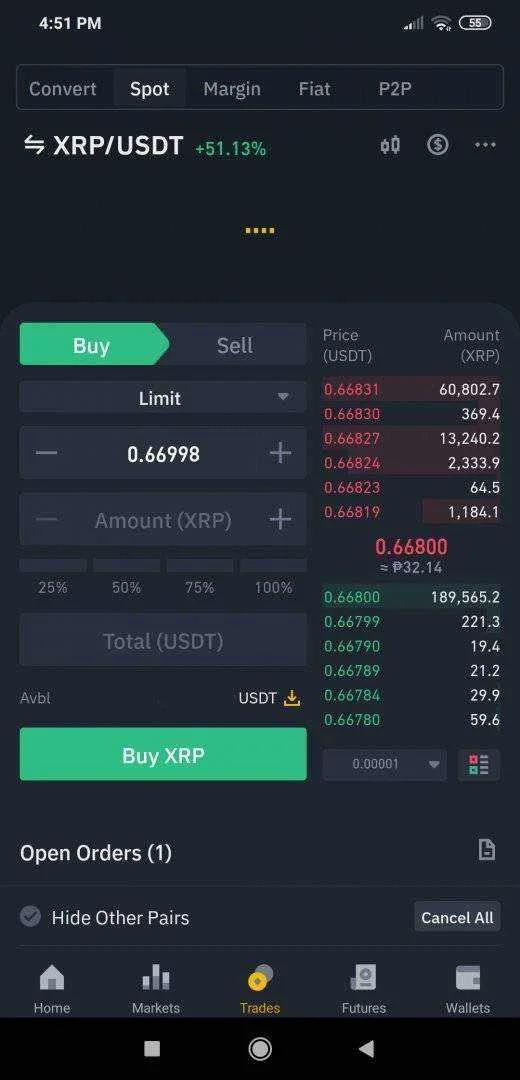Screen dimensions: 520x1080
Task: Go to the Wallets tab icon
Action: [468, 979]
